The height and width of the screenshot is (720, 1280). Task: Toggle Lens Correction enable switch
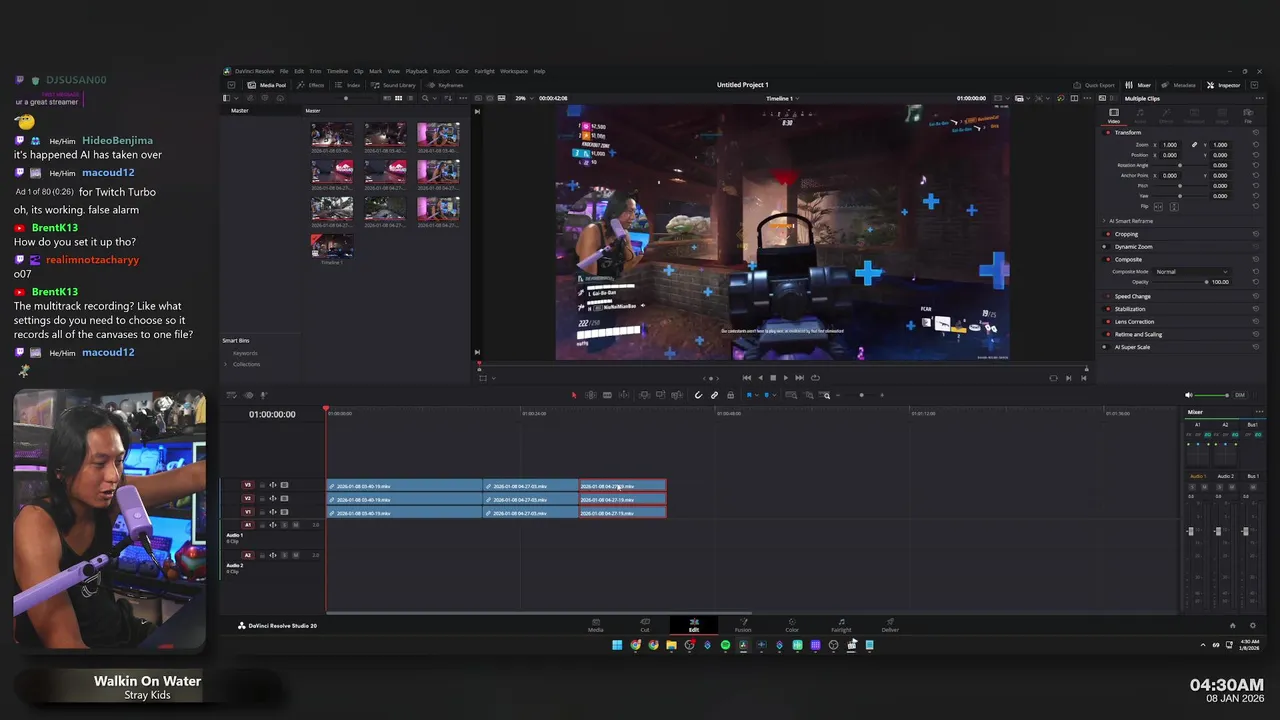(1106, 322)
